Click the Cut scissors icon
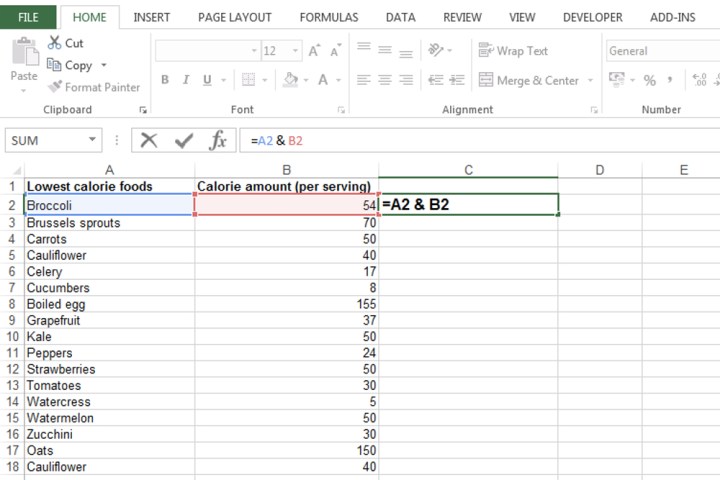Image resolution: width=720 pixels, height=480 pixels. pyautogui.click(x=55, y=43)
